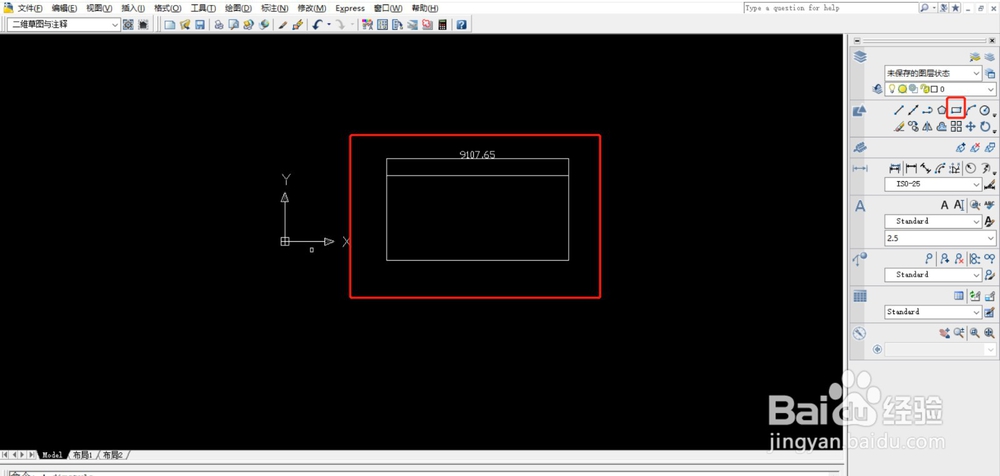Open the multileader style Standard dropdown
Viewport: 1000px width, 476px height.
pyautogui.click(x=934, y=274)
